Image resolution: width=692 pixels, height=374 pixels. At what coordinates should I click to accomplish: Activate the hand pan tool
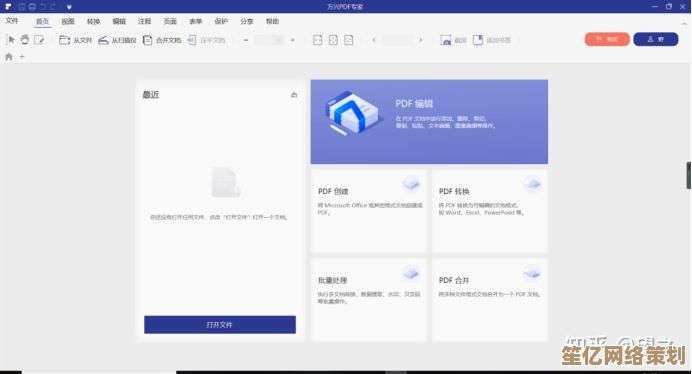[x=25, y=40]
